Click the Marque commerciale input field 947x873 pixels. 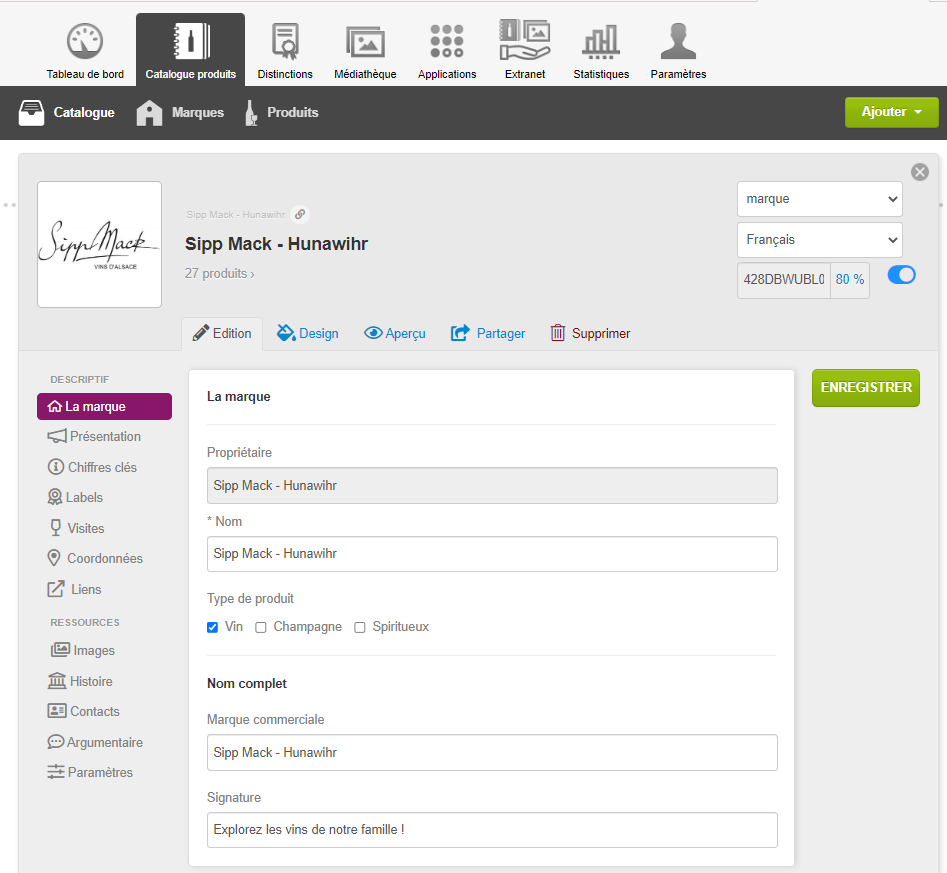492,753
